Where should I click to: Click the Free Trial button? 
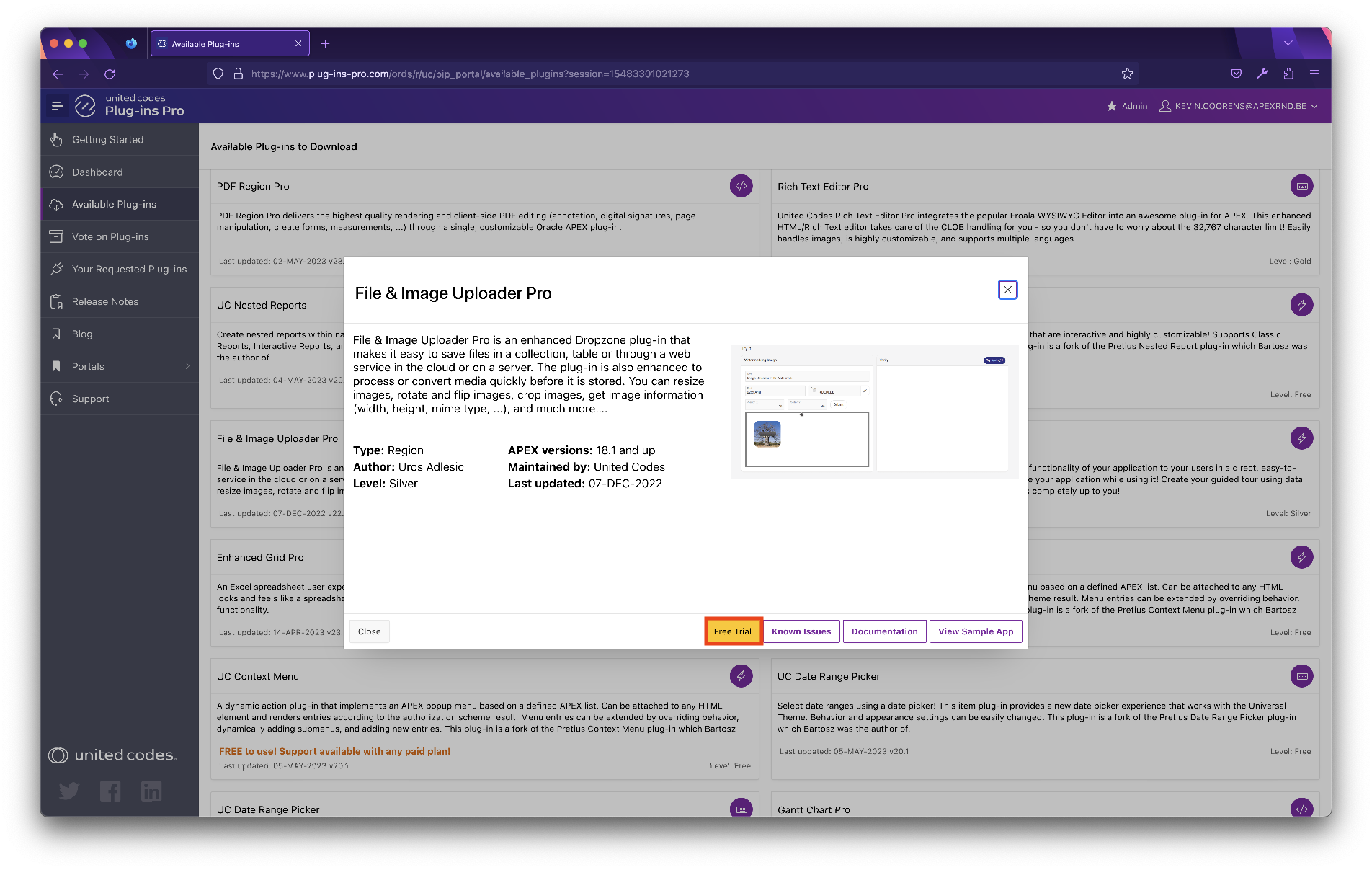pos(733,631)
